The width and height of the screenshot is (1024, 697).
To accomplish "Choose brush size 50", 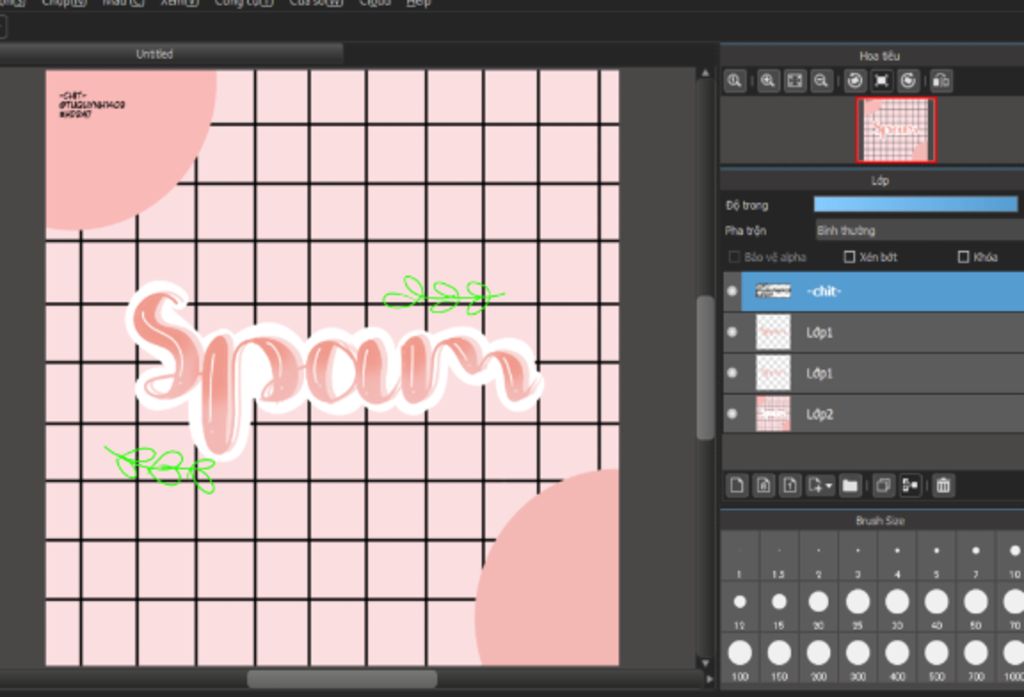I will click(976, 607).
